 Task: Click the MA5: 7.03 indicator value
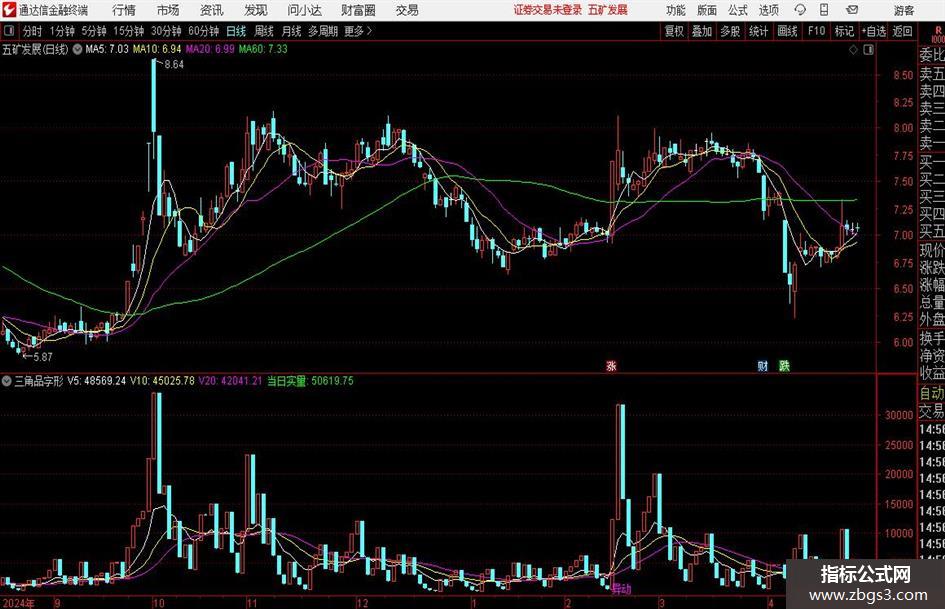point(107,49)
